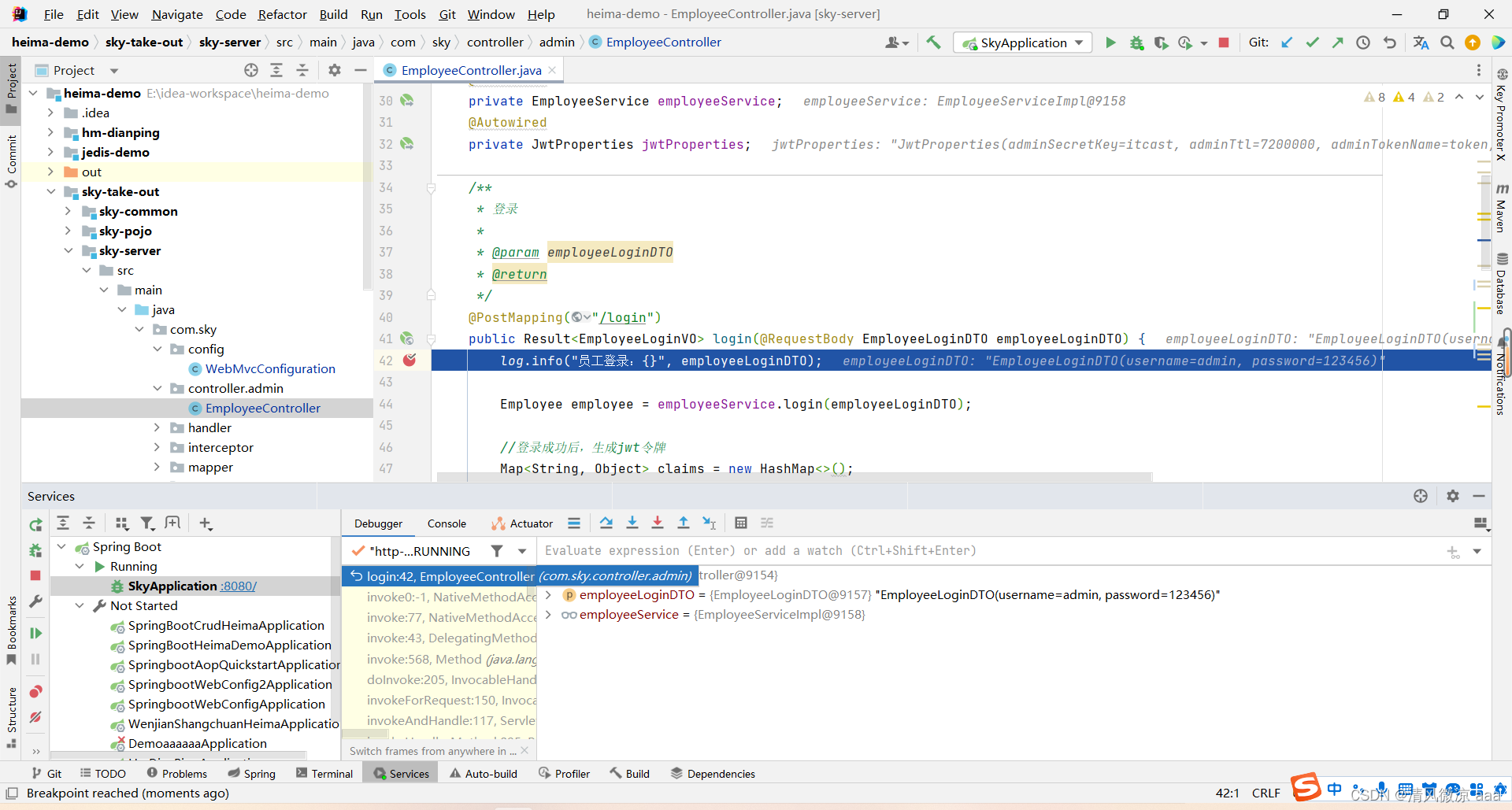Open the Profiler tool window button
Screen dimensions: 1512x810
[564, 774]
